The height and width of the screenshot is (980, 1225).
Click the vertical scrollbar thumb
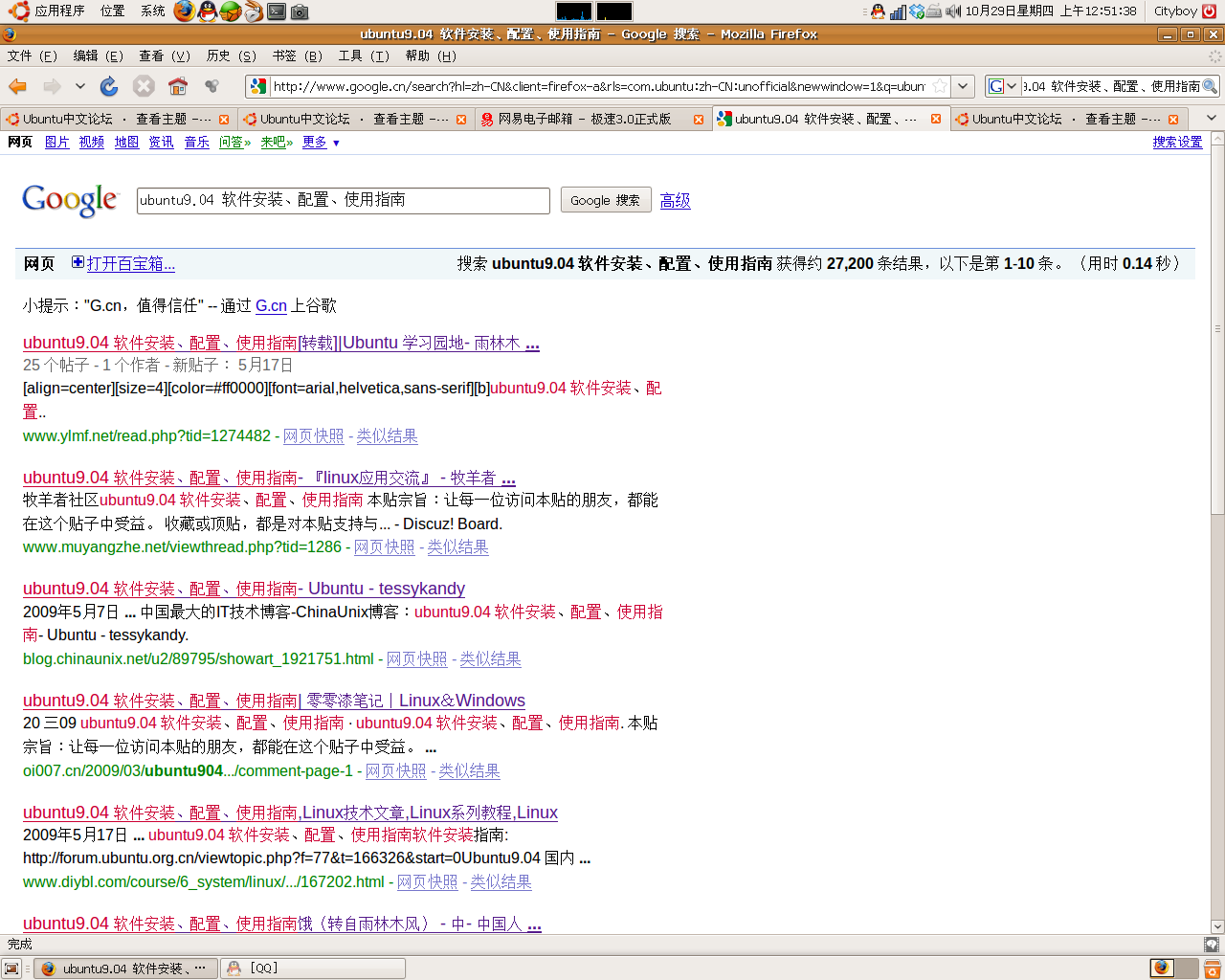1217,329
